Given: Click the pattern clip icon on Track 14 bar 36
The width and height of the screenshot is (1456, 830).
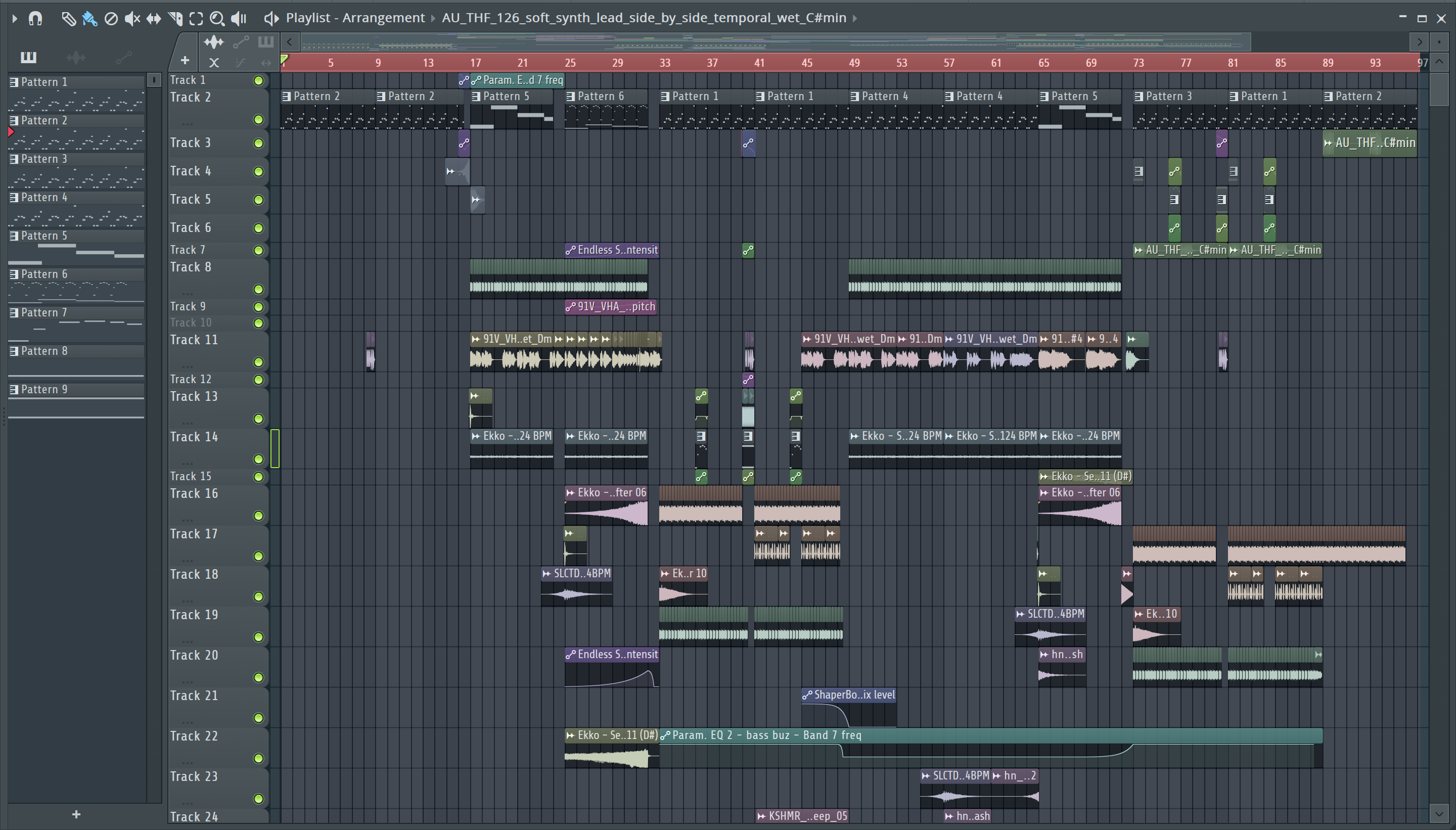Looking at the screenshot, I should coord(701,436).
